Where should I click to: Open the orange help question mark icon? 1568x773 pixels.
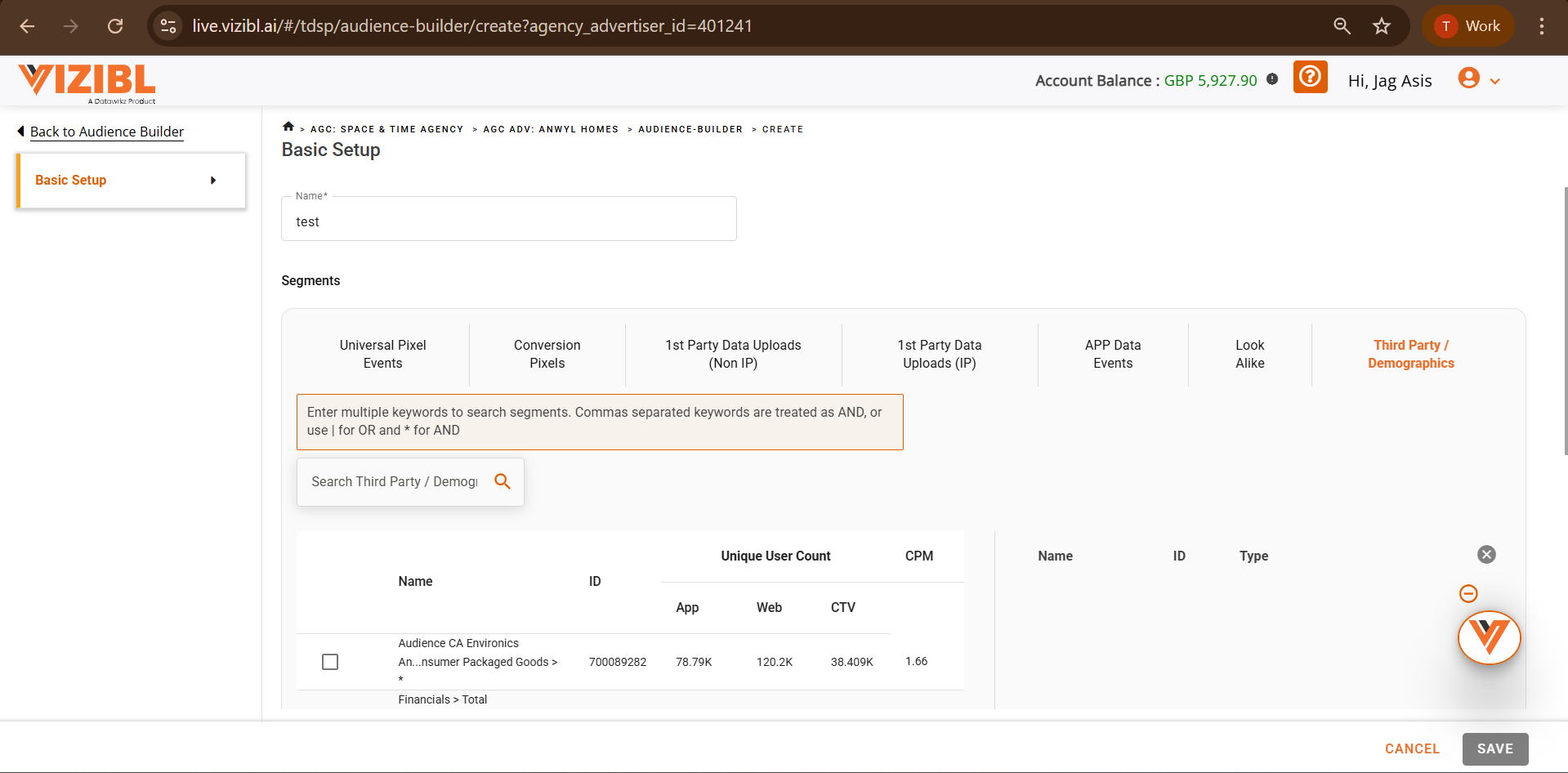1310,78
